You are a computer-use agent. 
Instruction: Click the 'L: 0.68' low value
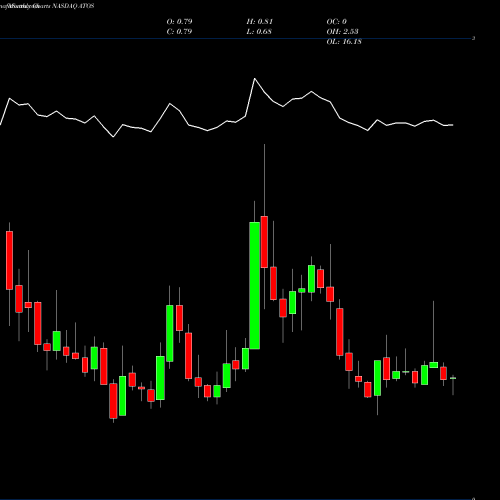click(259, 32)
